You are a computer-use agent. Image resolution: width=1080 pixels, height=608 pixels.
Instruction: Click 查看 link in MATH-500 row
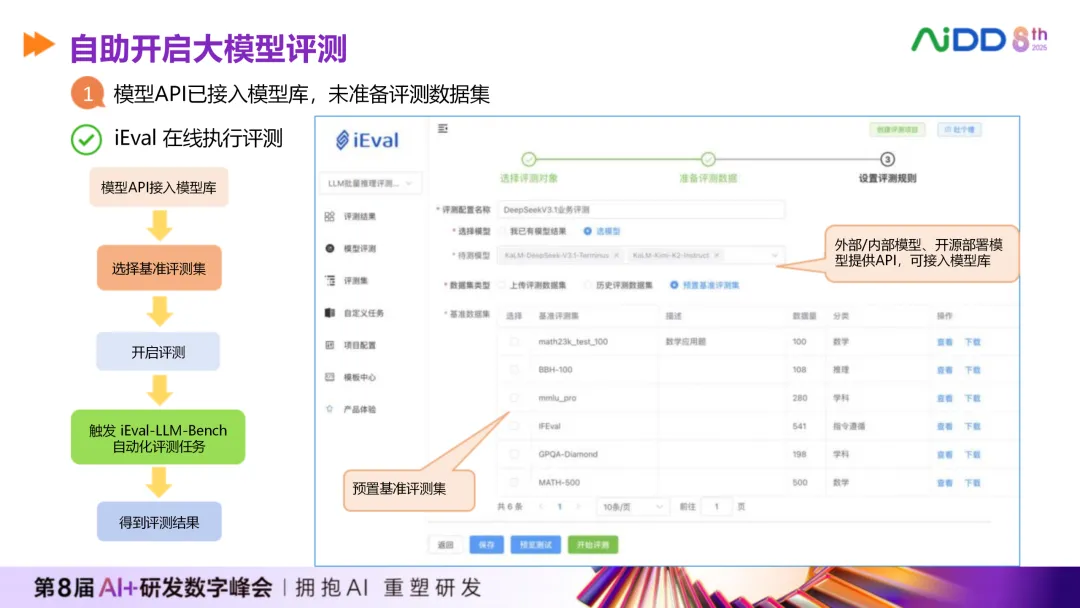(944, 483)
